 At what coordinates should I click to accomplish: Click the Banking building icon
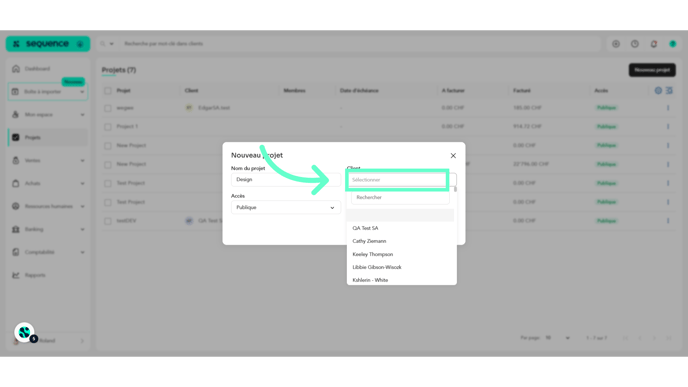pos(16,229)
